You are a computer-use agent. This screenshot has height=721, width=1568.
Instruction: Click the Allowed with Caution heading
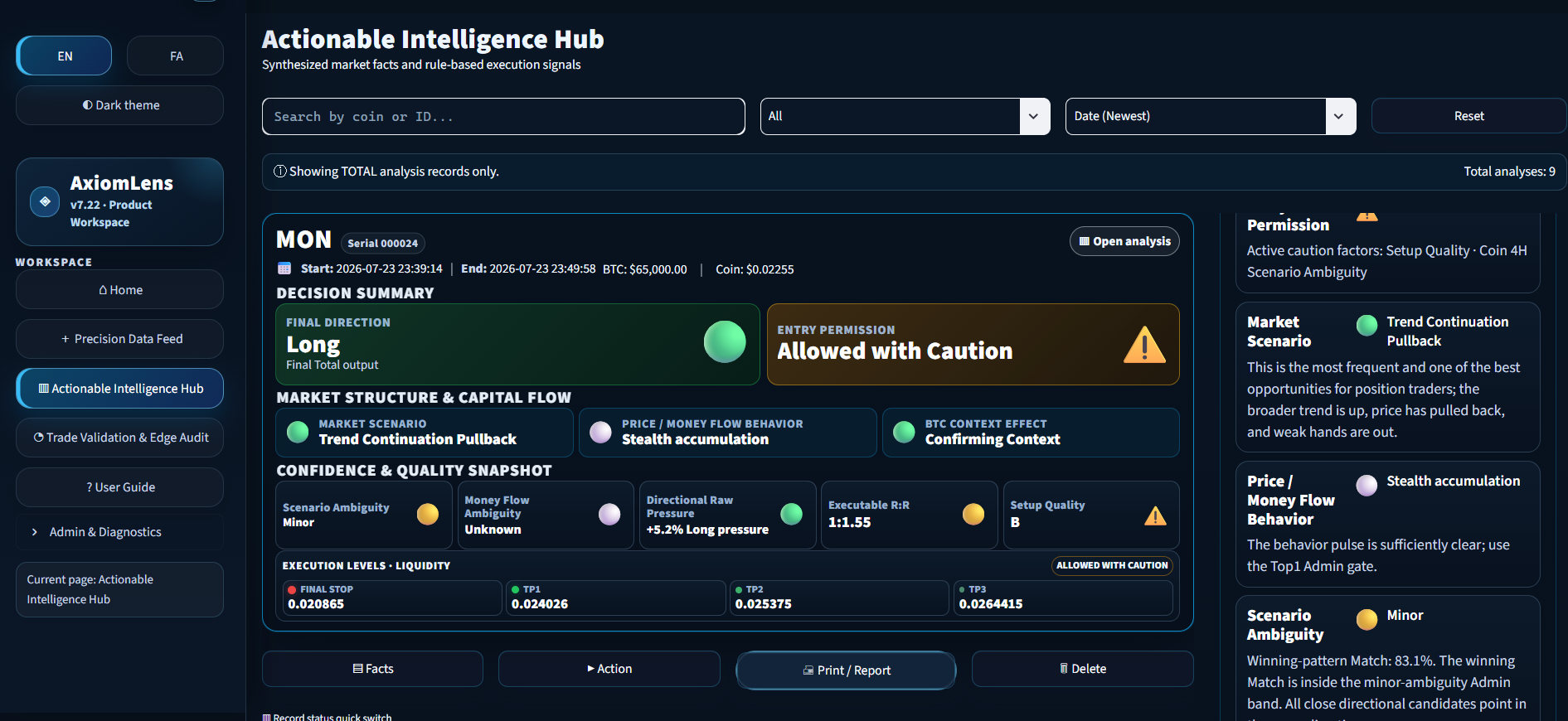pyautogui.click(x=895, y=351)
